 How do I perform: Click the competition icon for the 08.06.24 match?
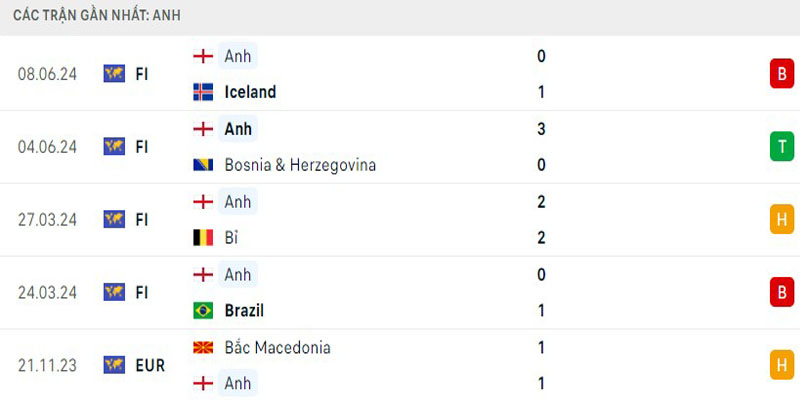[x=114, y=73]
